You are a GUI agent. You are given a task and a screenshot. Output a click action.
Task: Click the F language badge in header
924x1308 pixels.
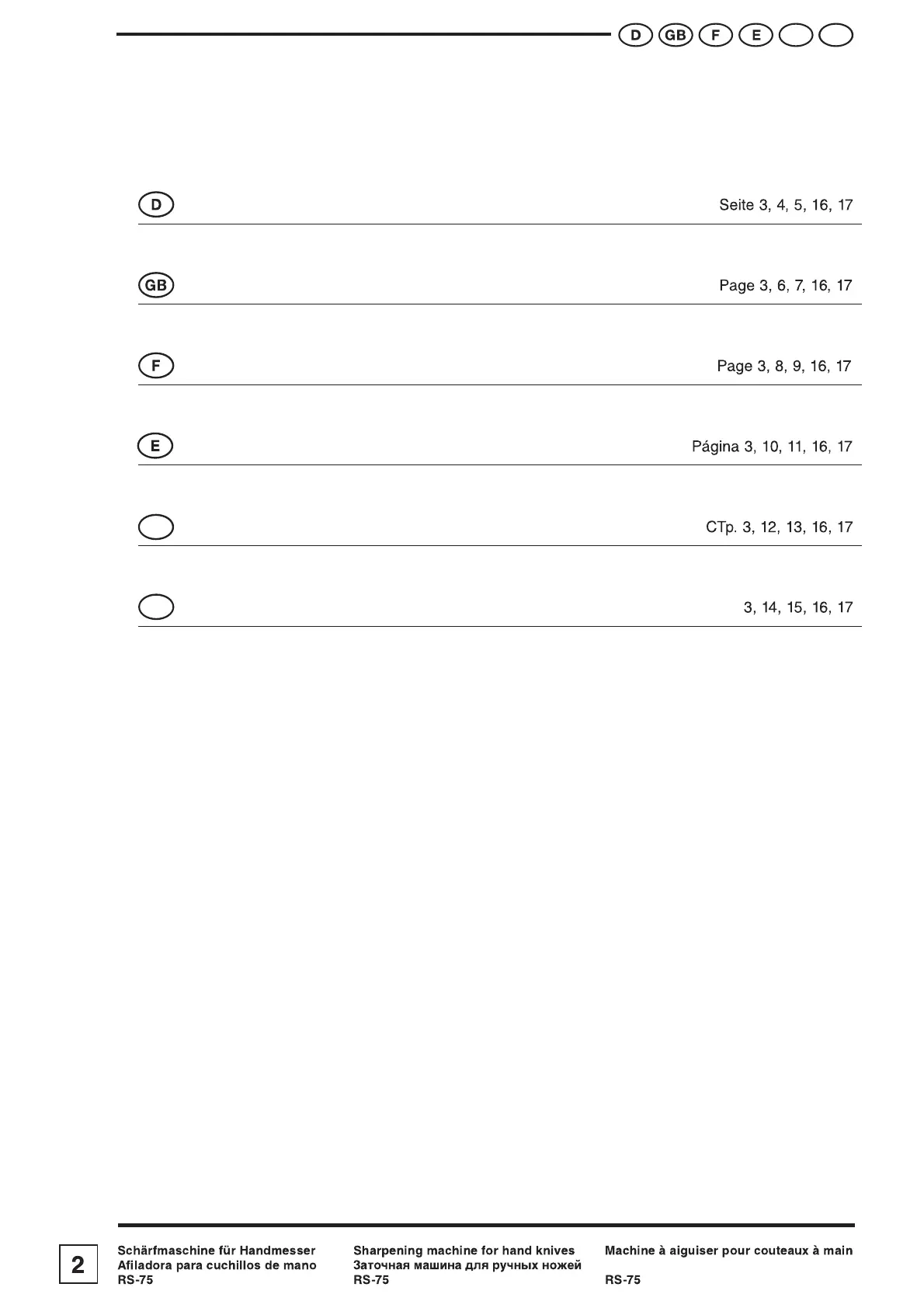coord(716,35)
